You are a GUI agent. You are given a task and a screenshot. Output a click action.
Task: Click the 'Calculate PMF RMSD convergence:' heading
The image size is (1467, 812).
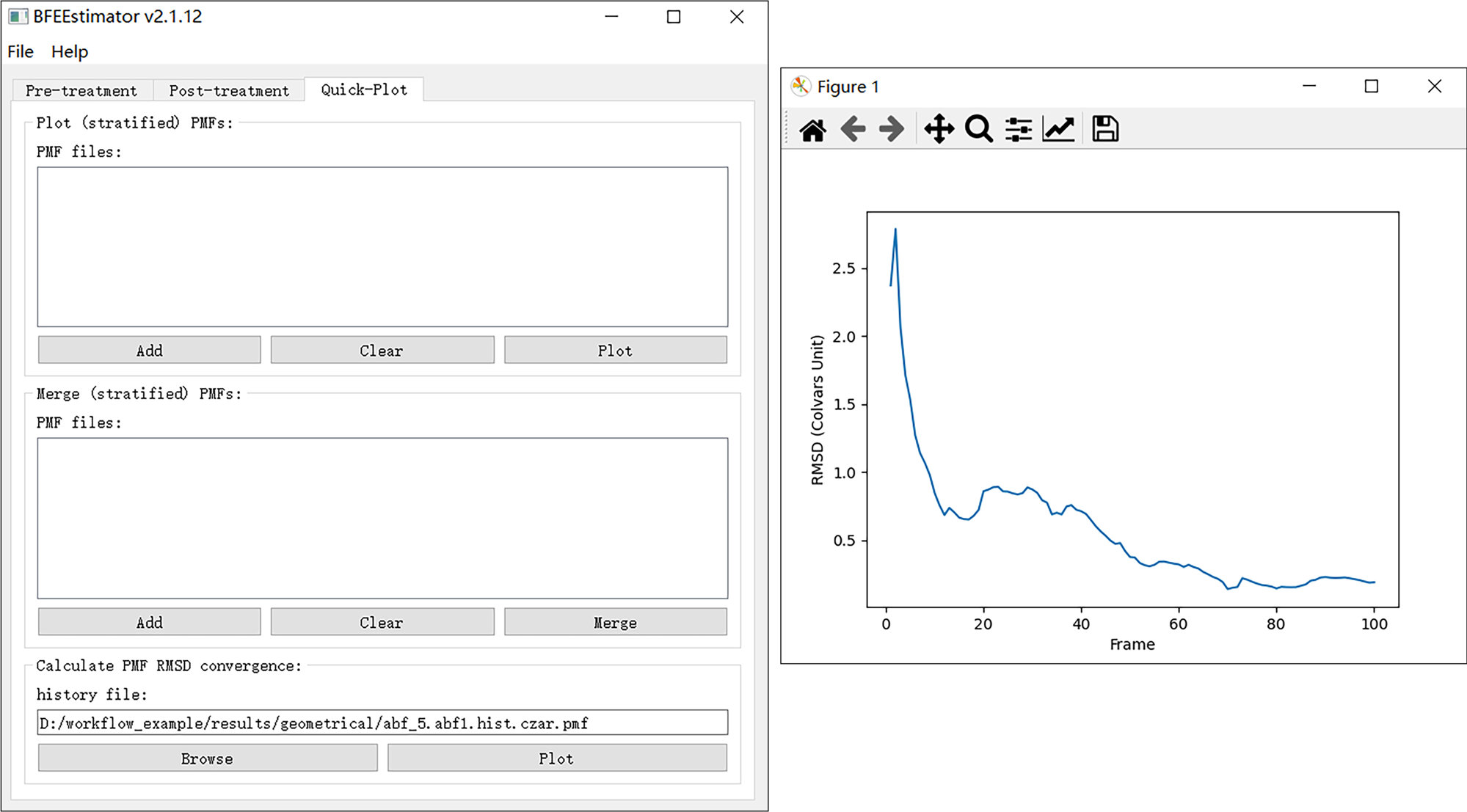click(x=169, y=665)
